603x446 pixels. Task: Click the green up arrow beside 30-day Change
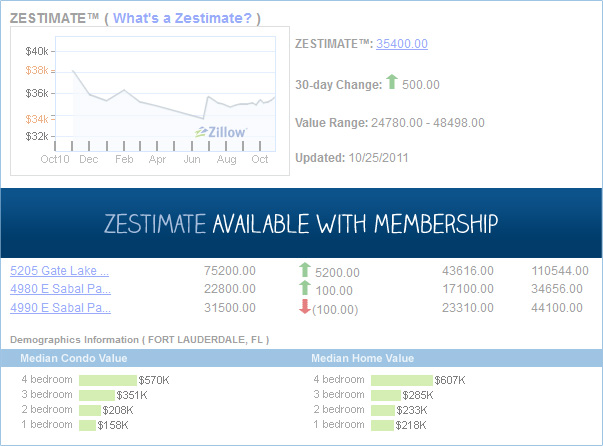click(392, 82)
